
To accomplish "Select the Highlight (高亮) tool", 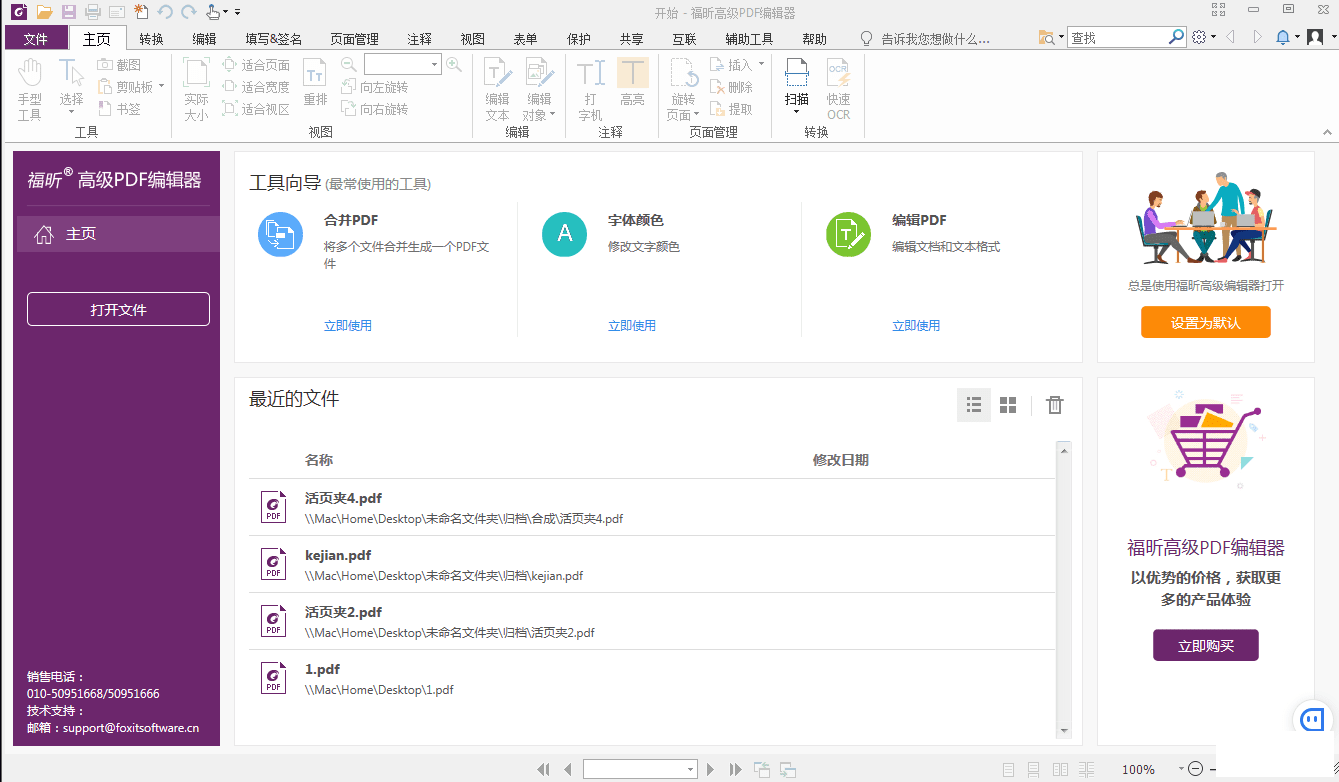I will (632, 82).
